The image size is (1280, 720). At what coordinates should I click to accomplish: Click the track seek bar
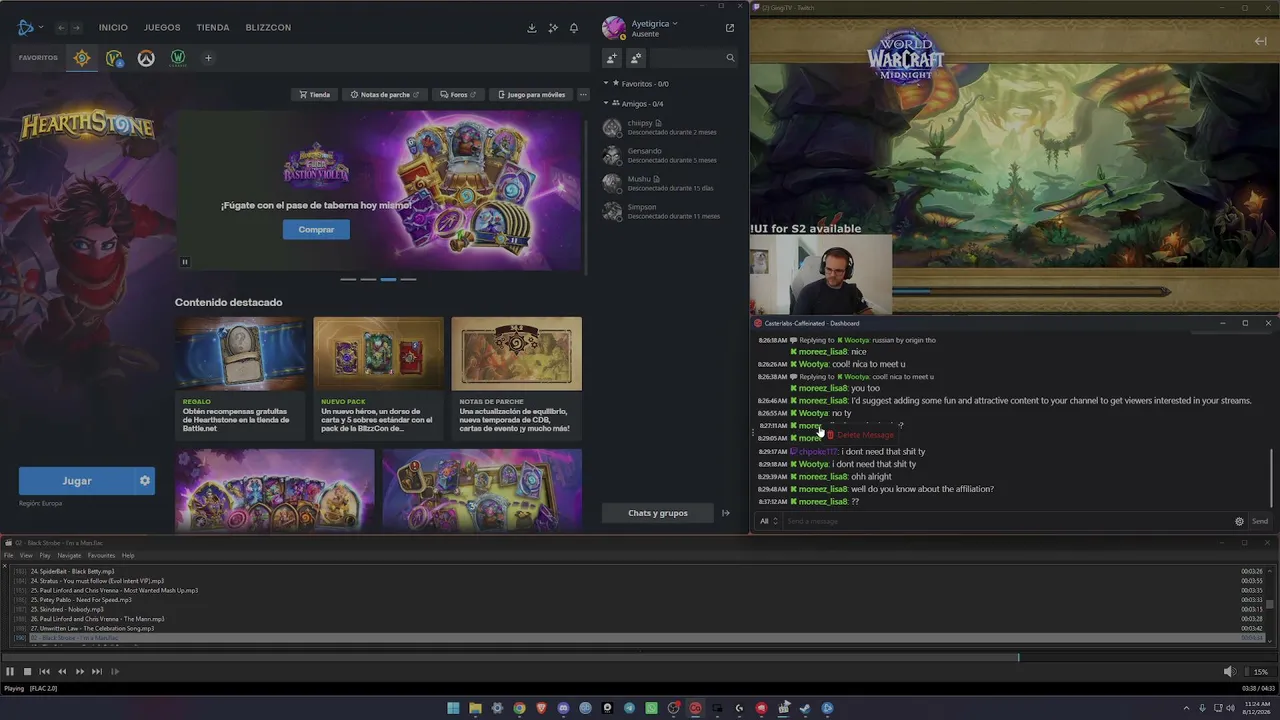[640, 657]
